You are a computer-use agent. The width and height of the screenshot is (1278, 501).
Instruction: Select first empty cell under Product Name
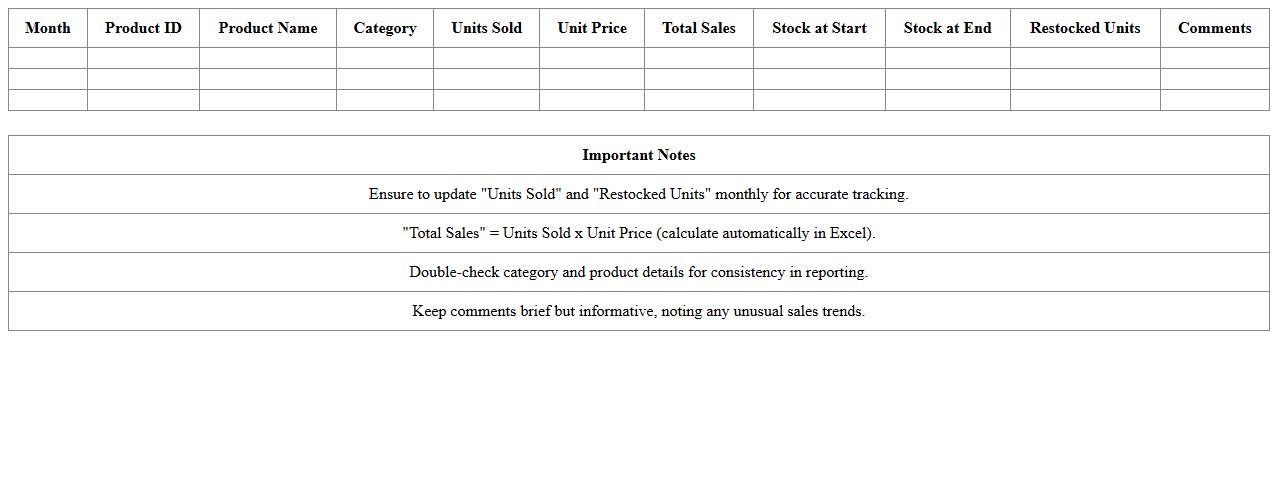(x=268, y=58)
